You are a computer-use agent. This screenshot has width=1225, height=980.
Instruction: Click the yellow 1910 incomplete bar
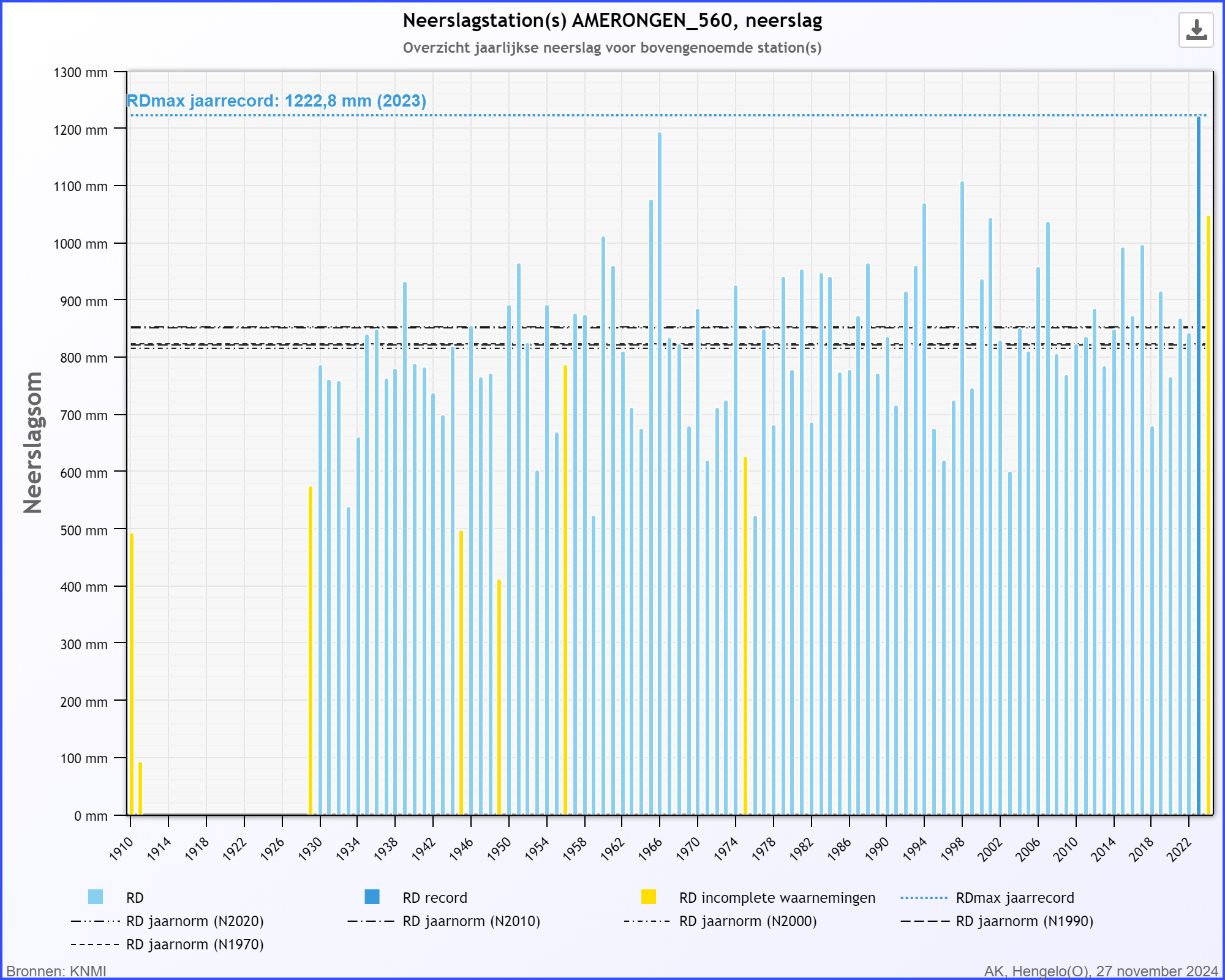pos(132,674)
